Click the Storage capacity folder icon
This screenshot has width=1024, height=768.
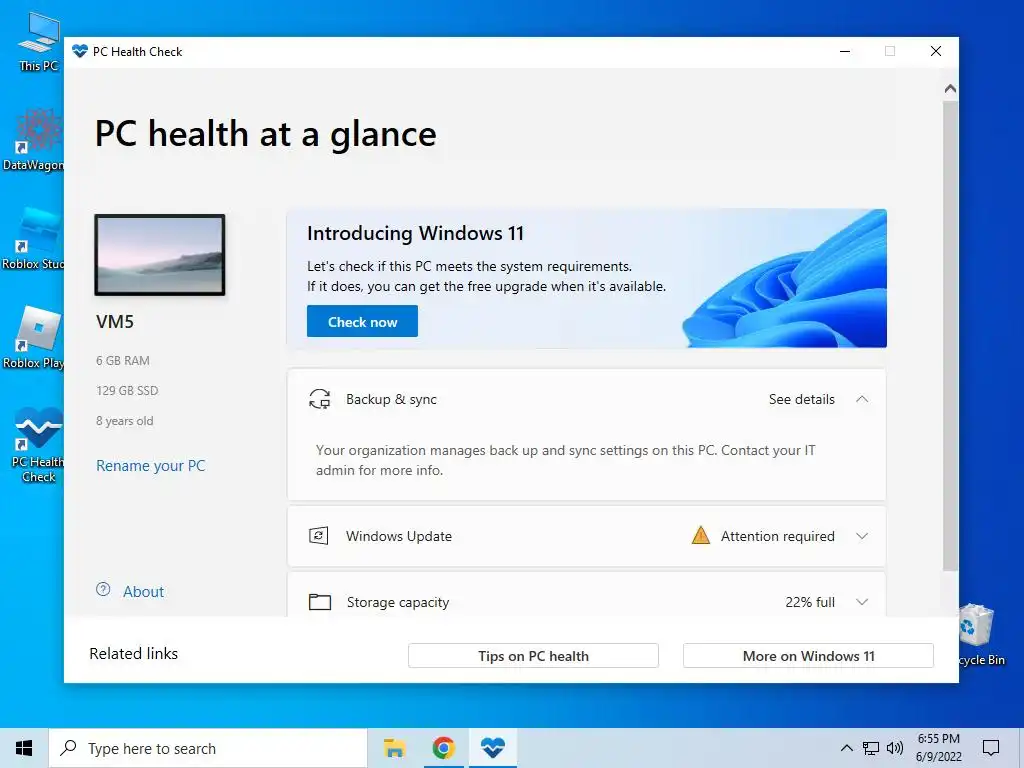(319, 602)
